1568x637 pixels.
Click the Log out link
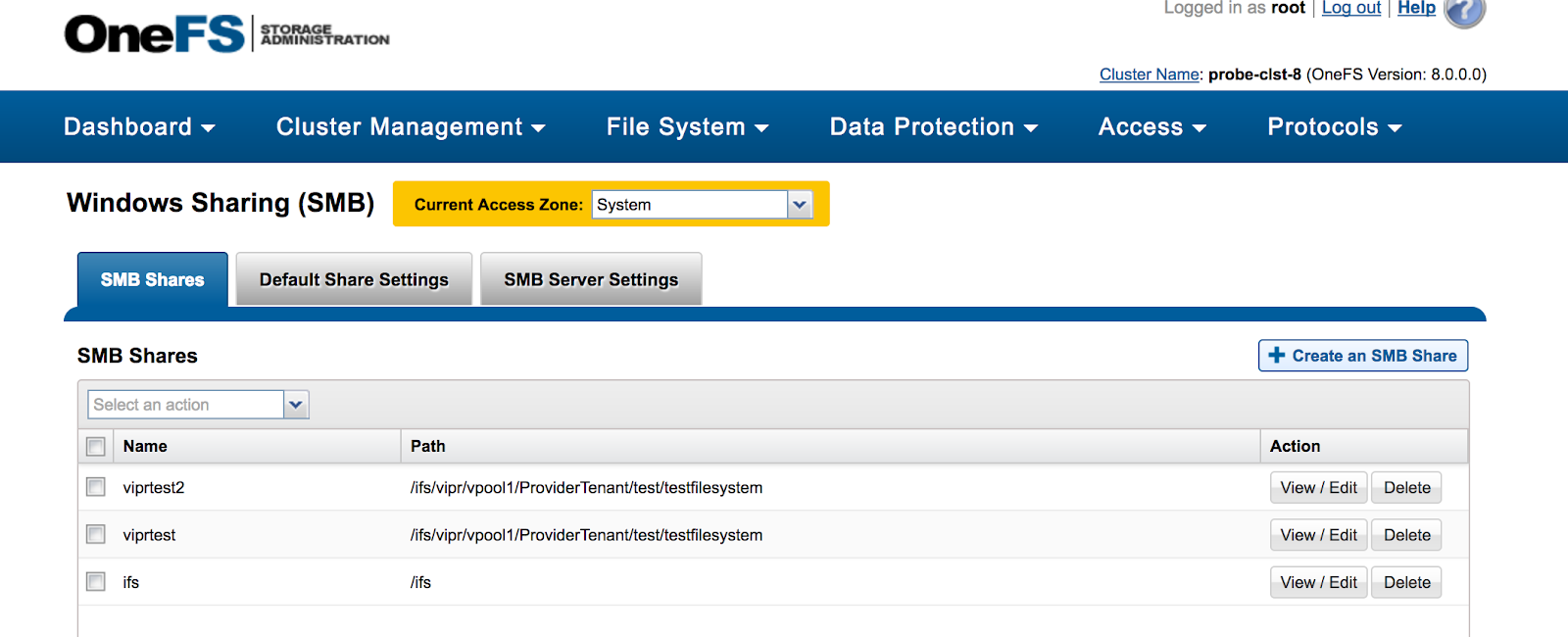(1351, 8)
